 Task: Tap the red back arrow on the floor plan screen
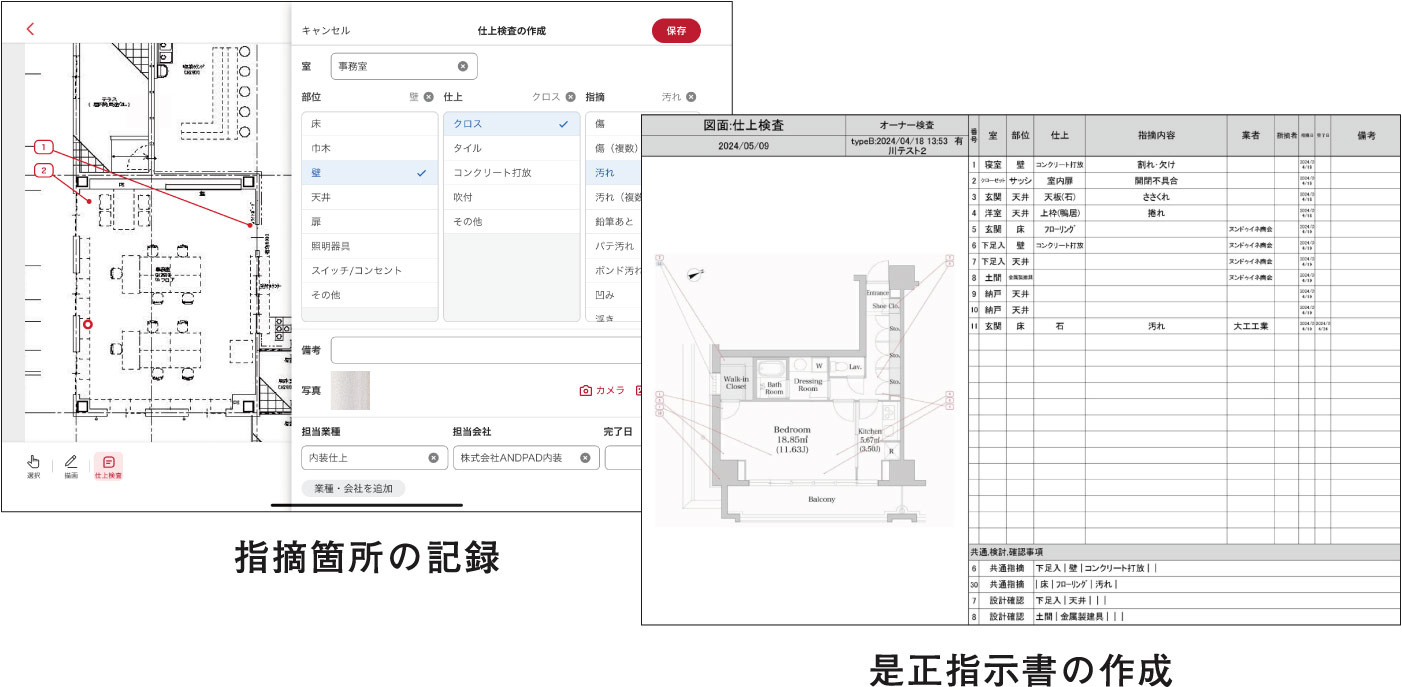pyautogui.click(x=30, y=29)
